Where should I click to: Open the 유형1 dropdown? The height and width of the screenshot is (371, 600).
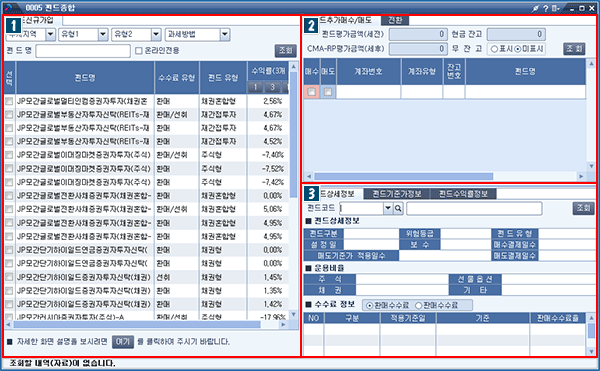tap(103, 34)
